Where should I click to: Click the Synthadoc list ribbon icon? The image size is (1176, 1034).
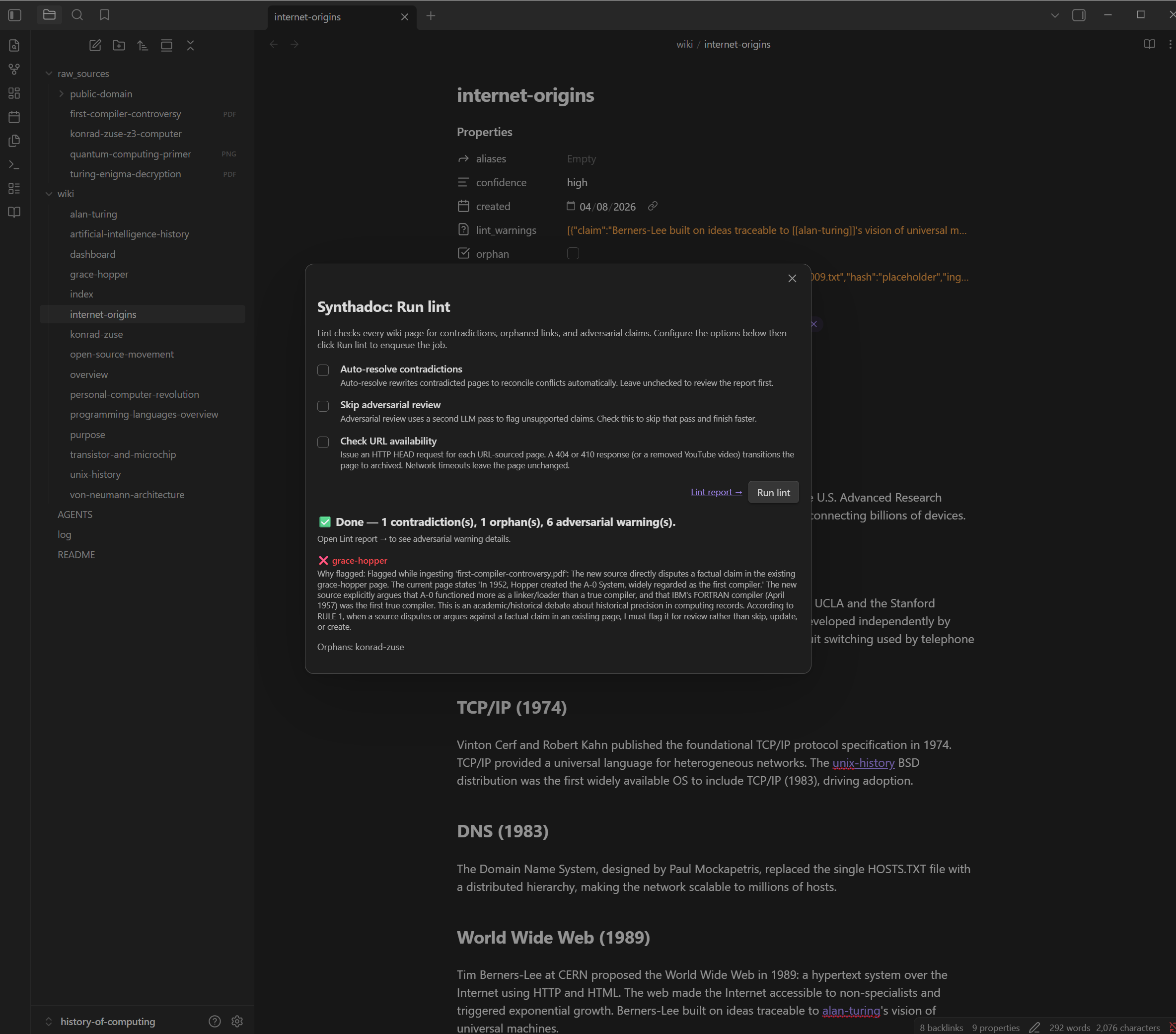click(x=14, y=188)
